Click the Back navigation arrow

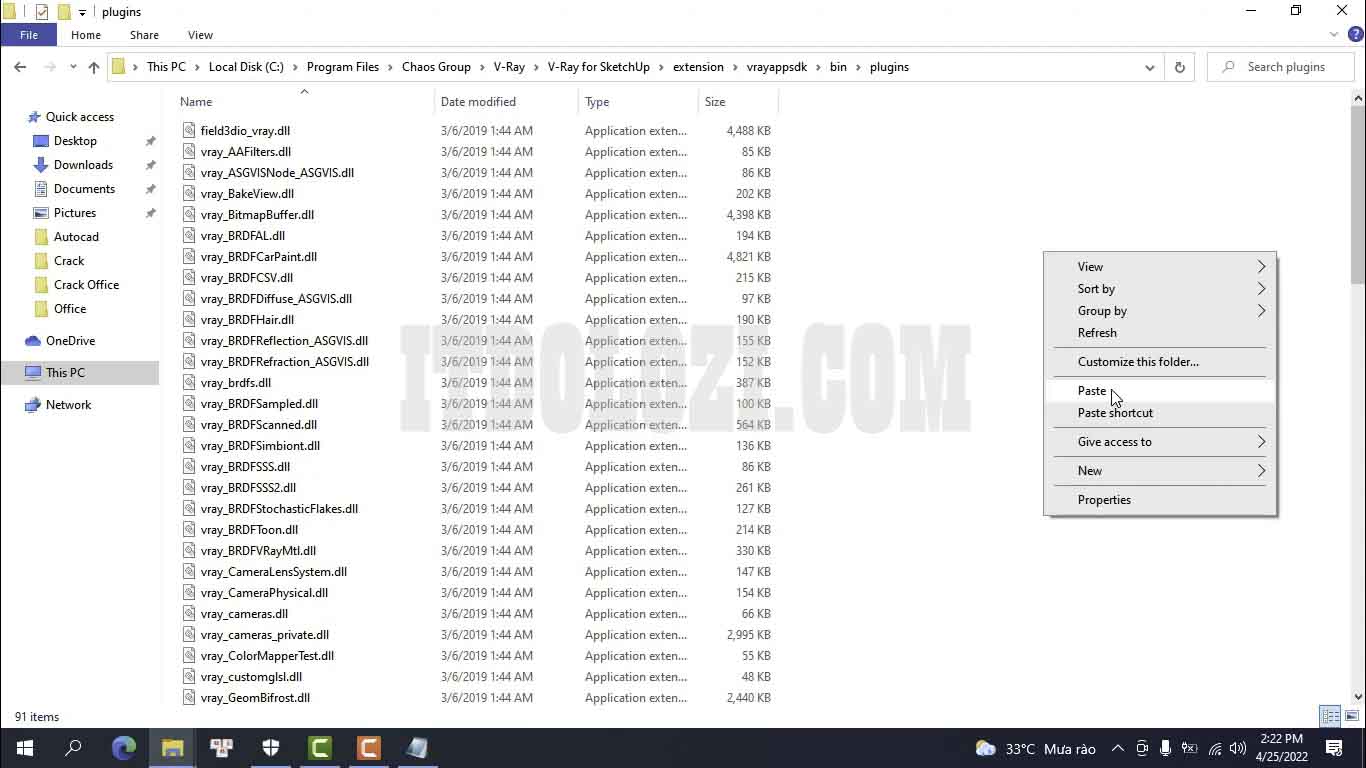click(x=20, y=67)
